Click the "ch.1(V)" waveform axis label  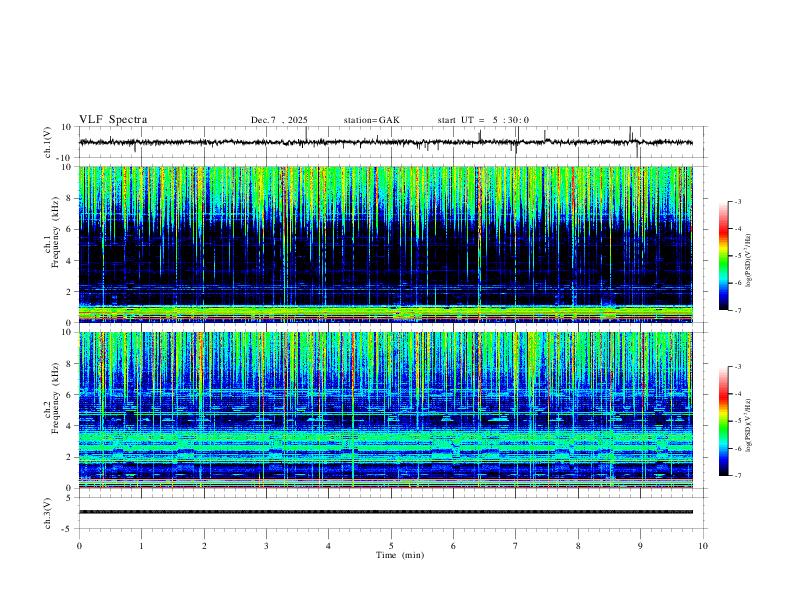click(48, 142)
